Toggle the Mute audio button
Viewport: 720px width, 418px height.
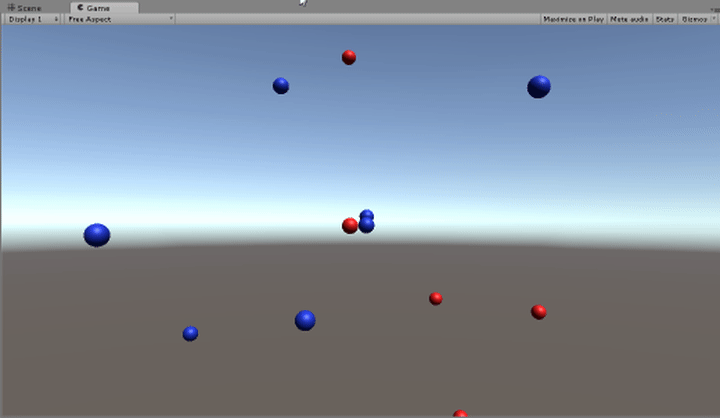(629, 19)
